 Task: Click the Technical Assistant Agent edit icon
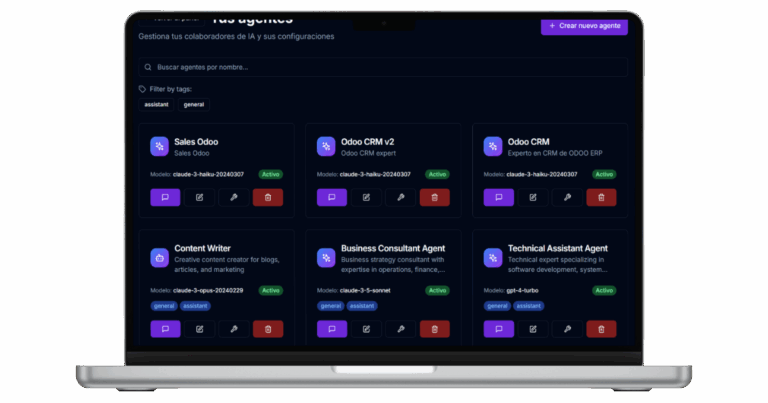532,328
